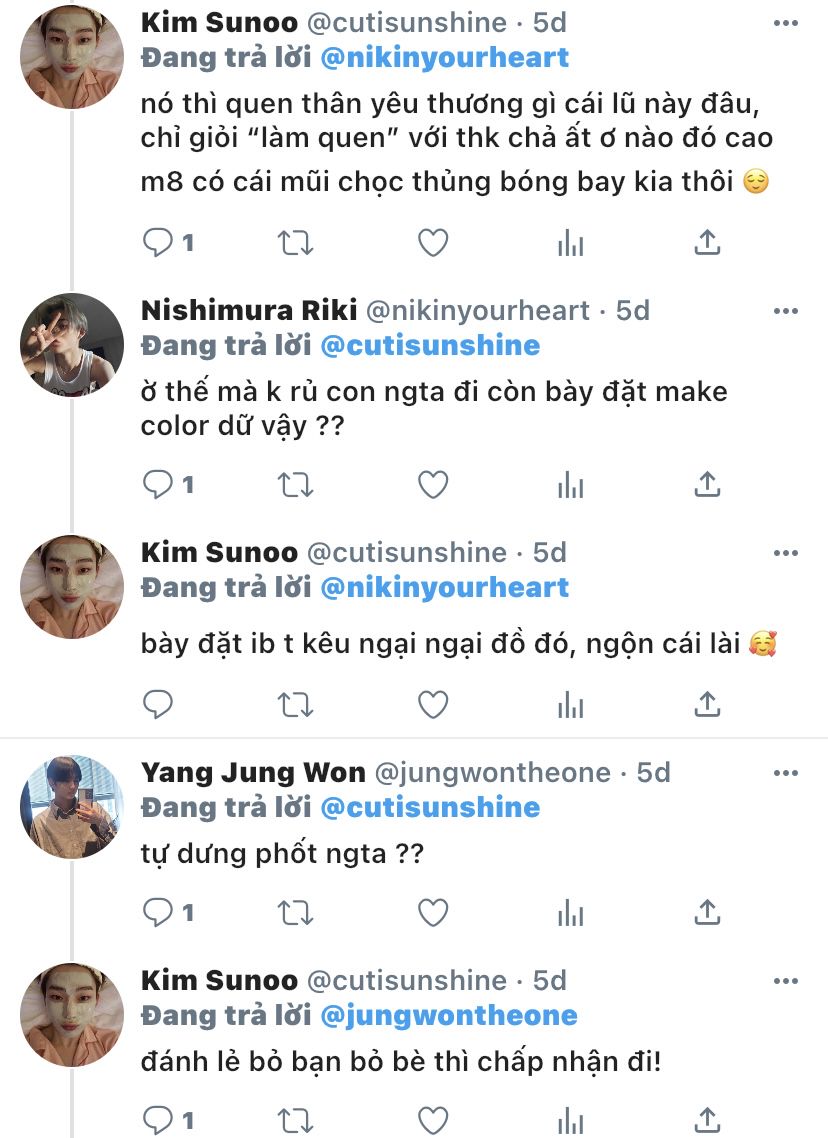Screen dimensions: 828x1138
Task: Open @nikinyourheart mention in first tweet
Action: (444, 57)
